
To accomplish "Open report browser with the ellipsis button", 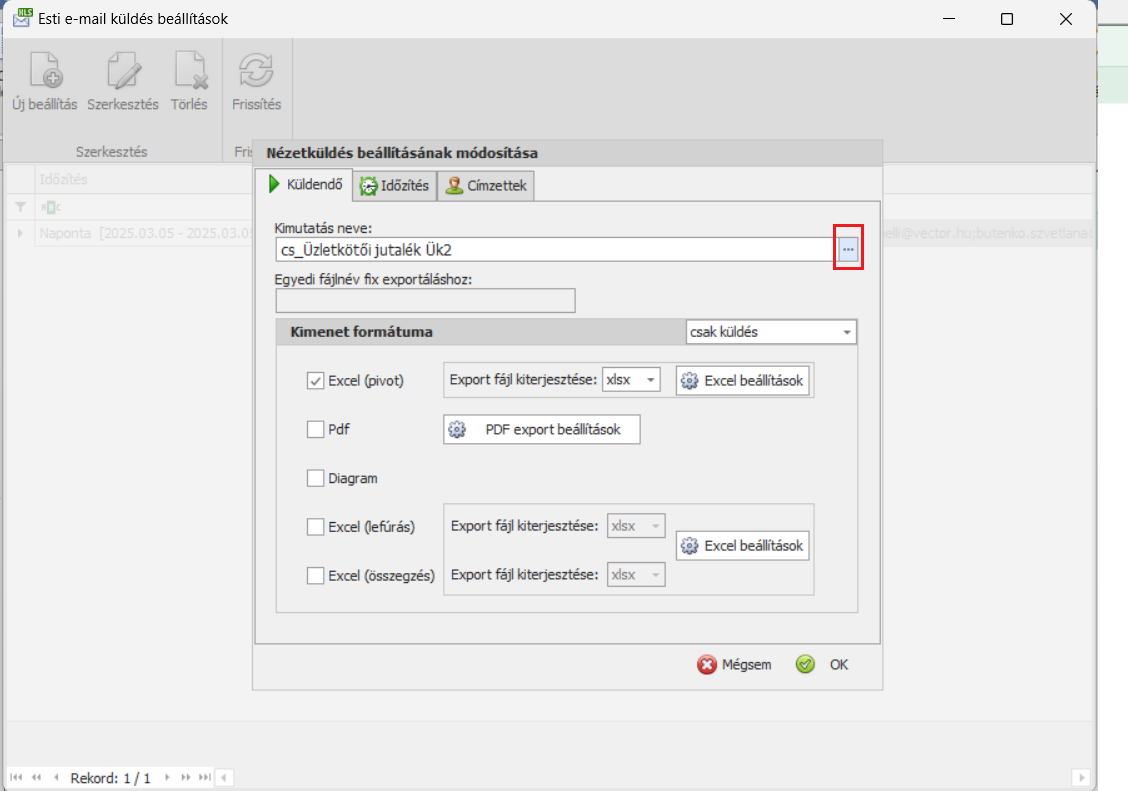I will pyautogui.click(x=848, y=248).
